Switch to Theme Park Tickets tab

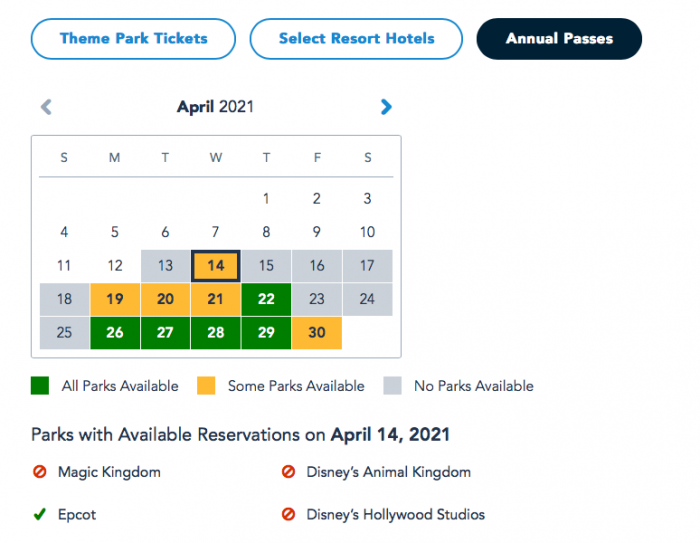pos(133,39)
